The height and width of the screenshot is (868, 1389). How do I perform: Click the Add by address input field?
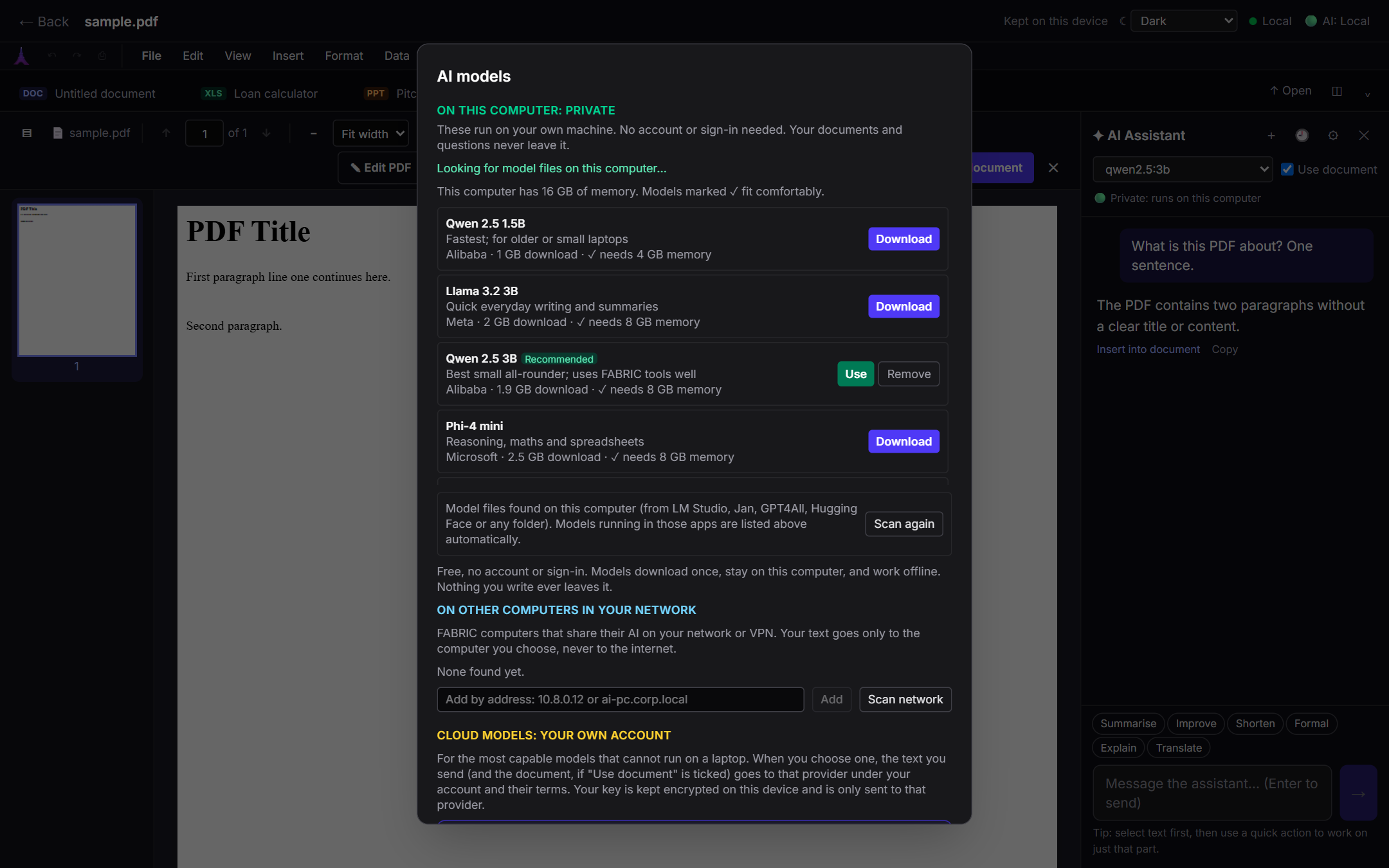click(x=620, y=700)
